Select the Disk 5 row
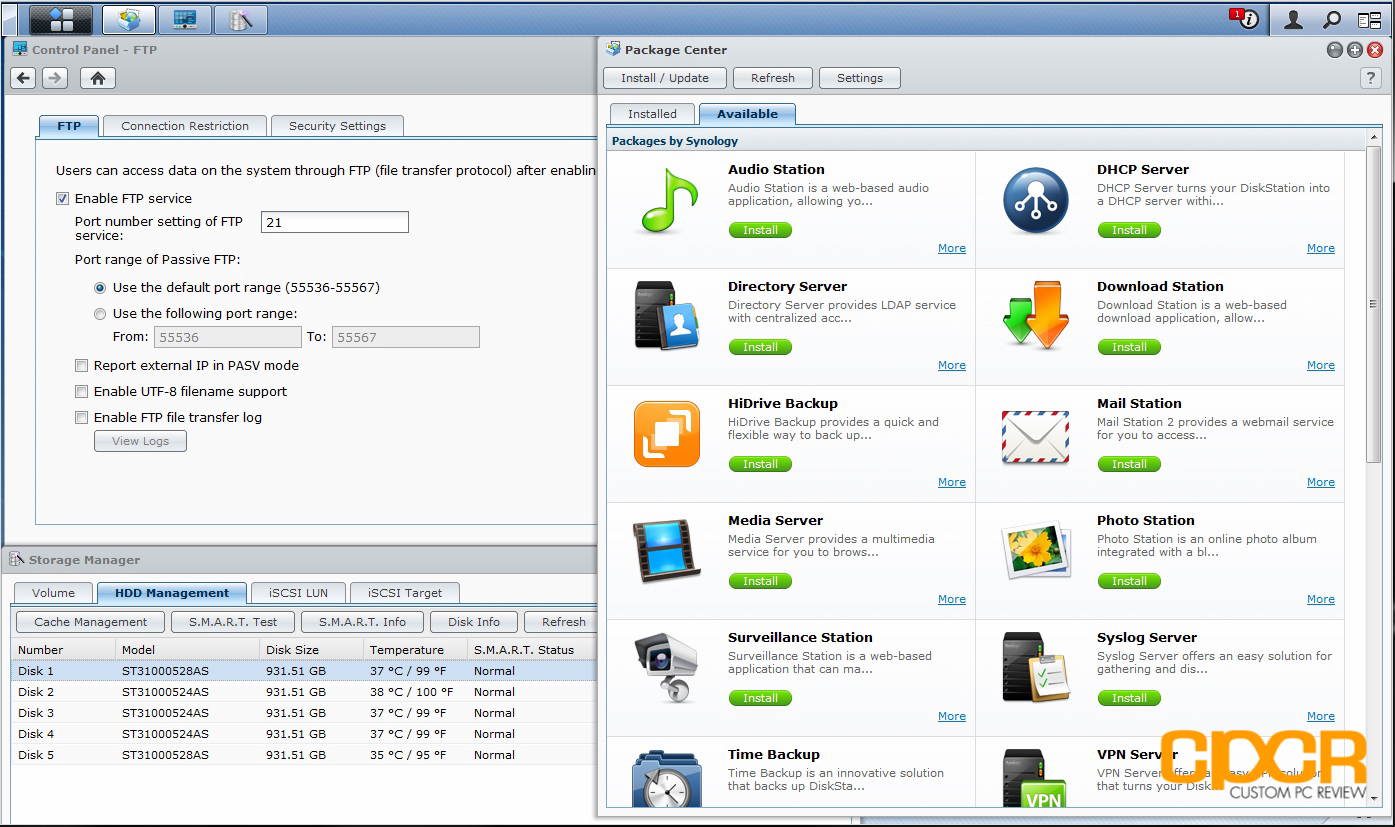Screen dimensions: 1395x827 click(x=305, y=755)
